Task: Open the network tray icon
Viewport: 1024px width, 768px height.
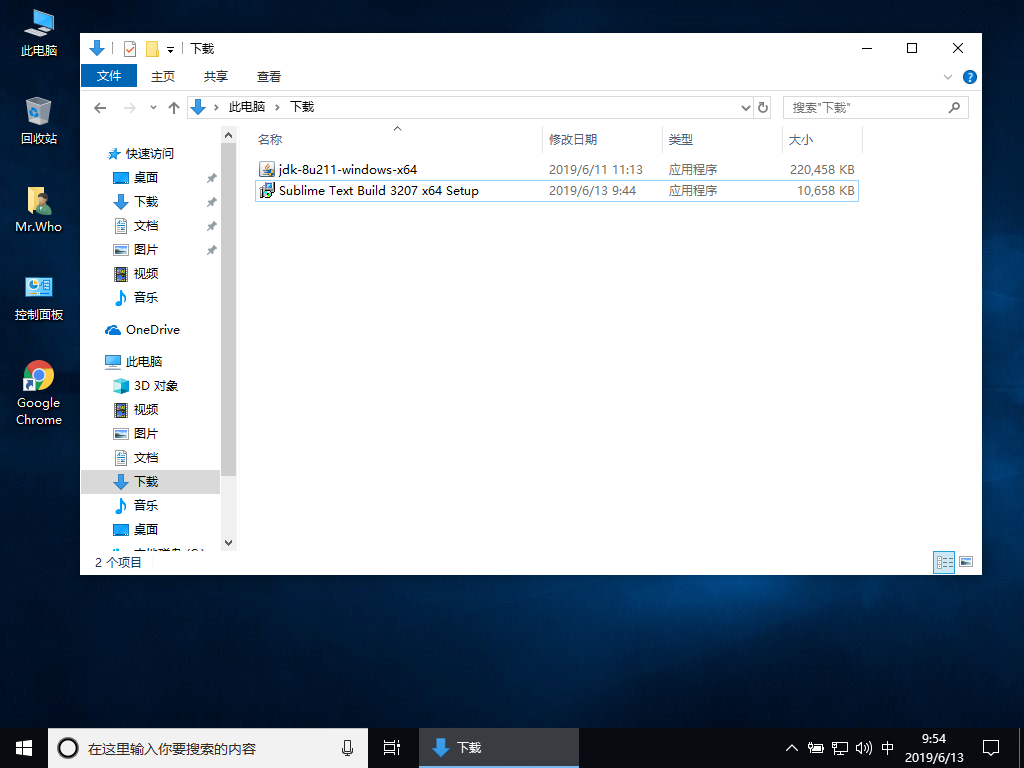Action: tap(840, 748)
